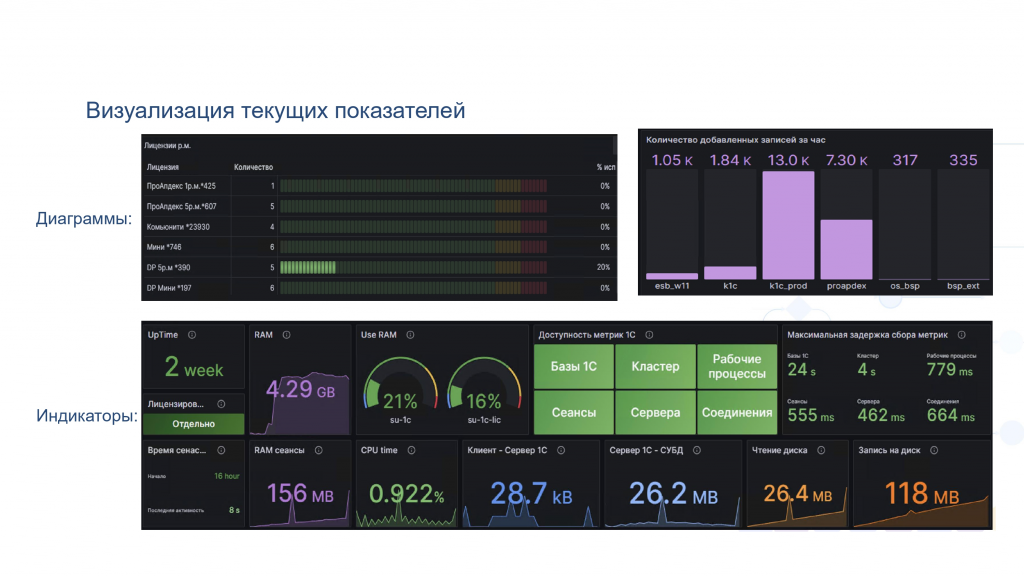Image resolution: width=1024 pixels, height=576 pixels.
Task: Click the 4.29 GB RAM value
Action: click(x=300, y=390)
